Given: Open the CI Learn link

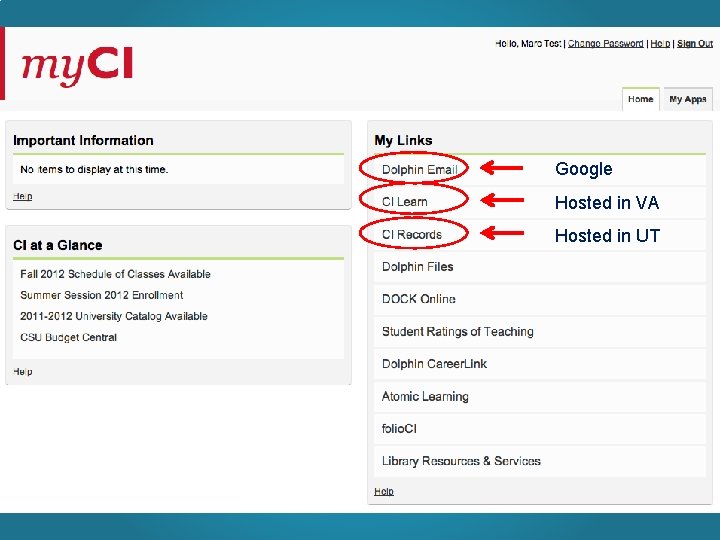Looking at the screenshot, I should click(x=405, y=202).
